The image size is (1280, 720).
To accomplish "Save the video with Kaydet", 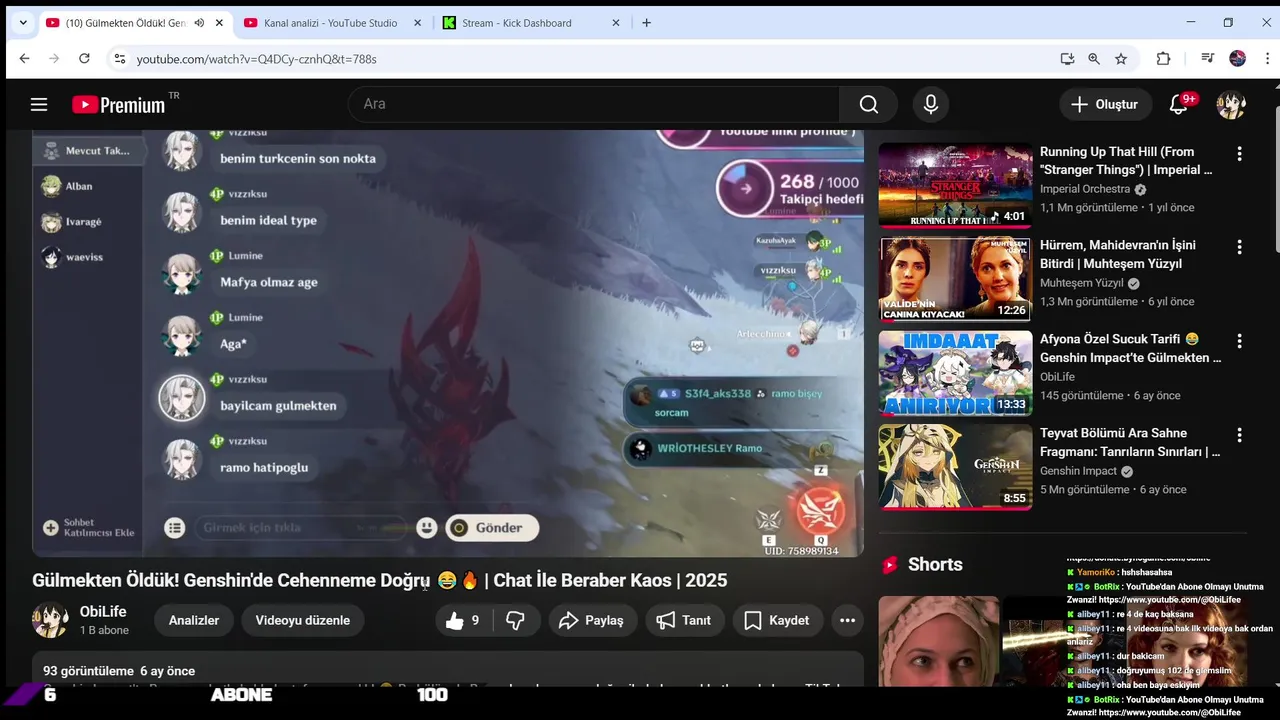I will coord(777,620).
